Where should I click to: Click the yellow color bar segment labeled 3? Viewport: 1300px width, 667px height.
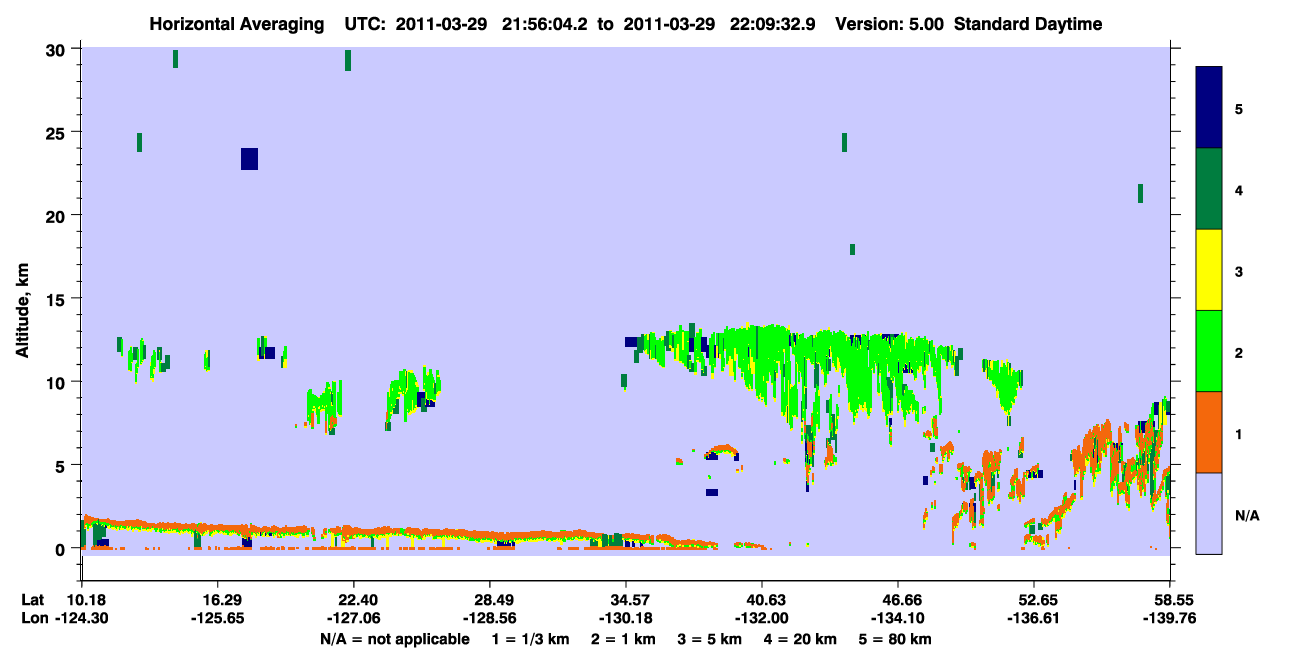pyautogui.click(x=1209, y=270)
